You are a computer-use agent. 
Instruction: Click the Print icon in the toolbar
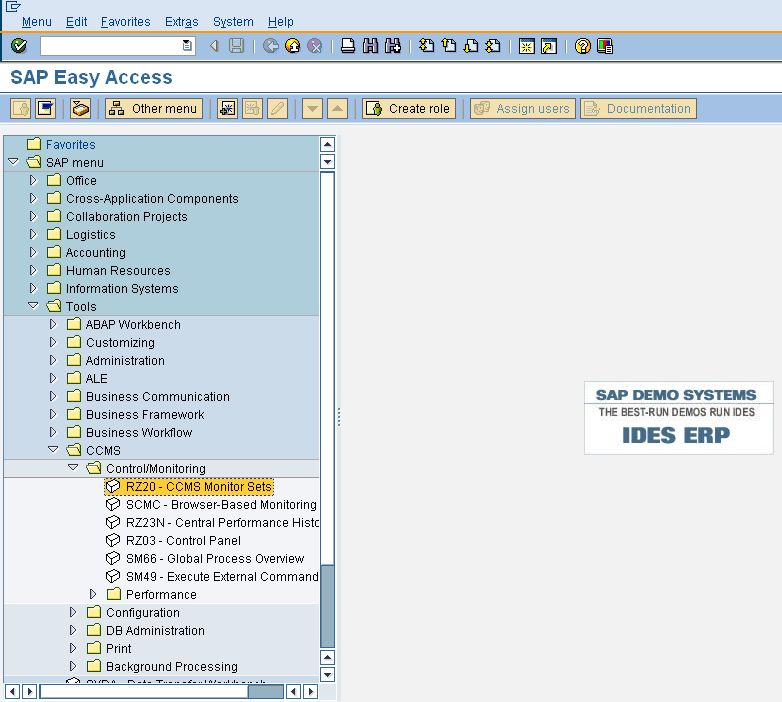(x=348, y=46)
